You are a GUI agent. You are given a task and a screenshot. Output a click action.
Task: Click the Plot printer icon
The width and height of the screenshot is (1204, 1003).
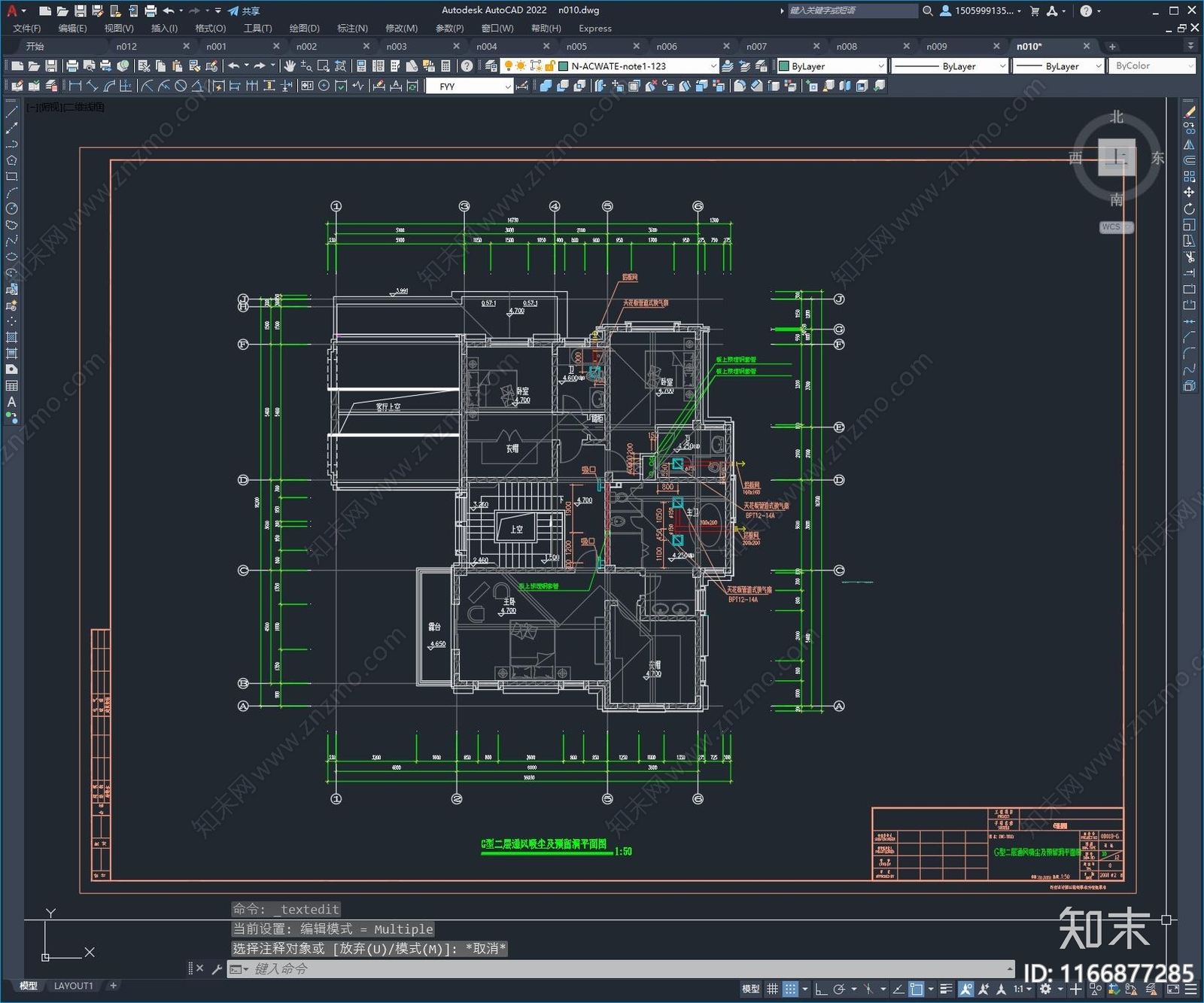72,66
